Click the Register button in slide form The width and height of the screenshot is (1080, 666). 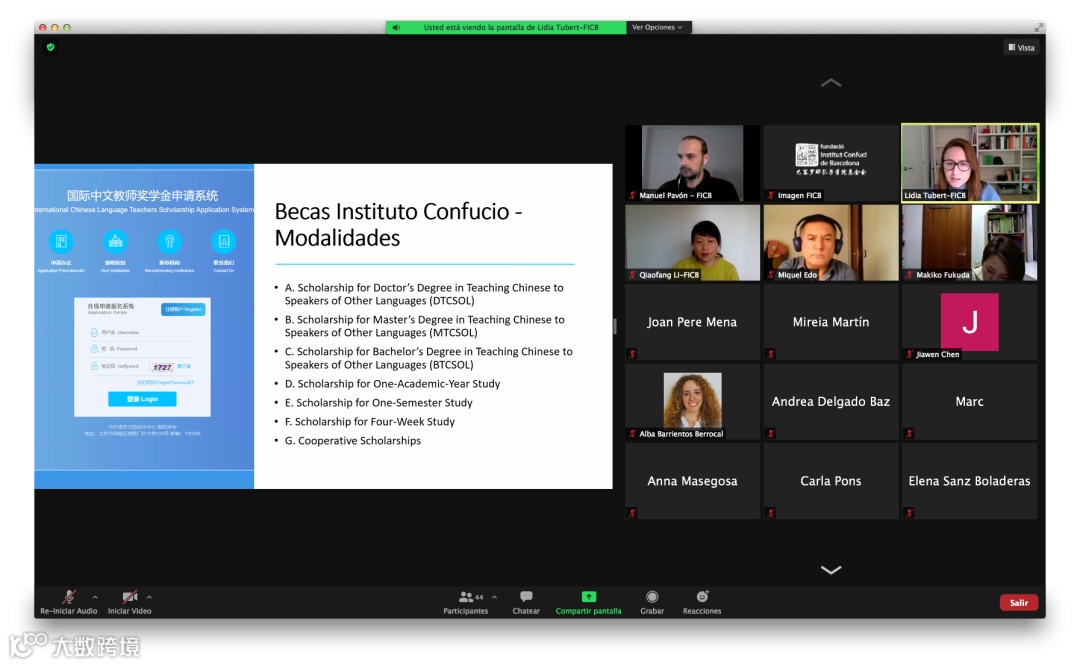(183, 309)
